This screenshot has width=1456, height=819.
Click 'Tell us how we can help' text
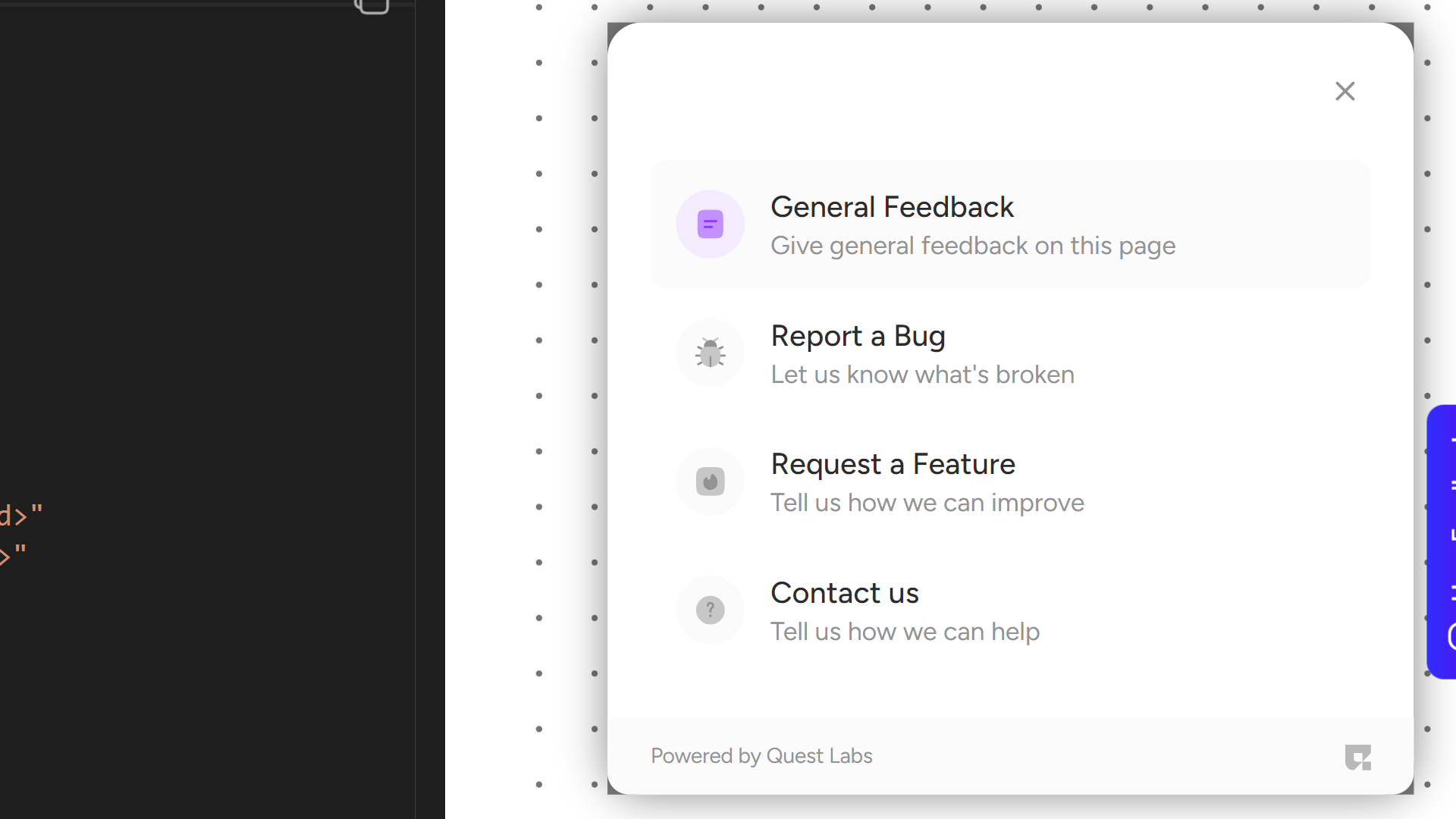click(905, 632)
